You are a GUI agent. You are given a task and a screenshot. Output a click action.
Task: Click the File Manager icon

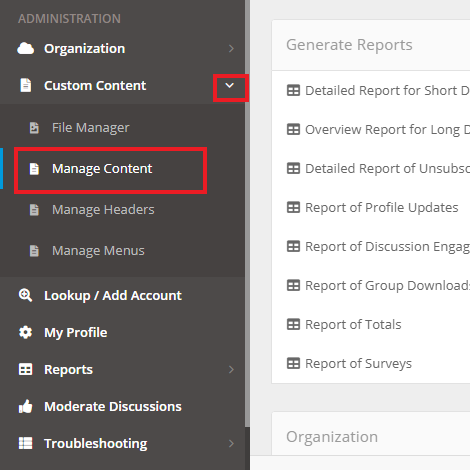click(x=34, y=128)
